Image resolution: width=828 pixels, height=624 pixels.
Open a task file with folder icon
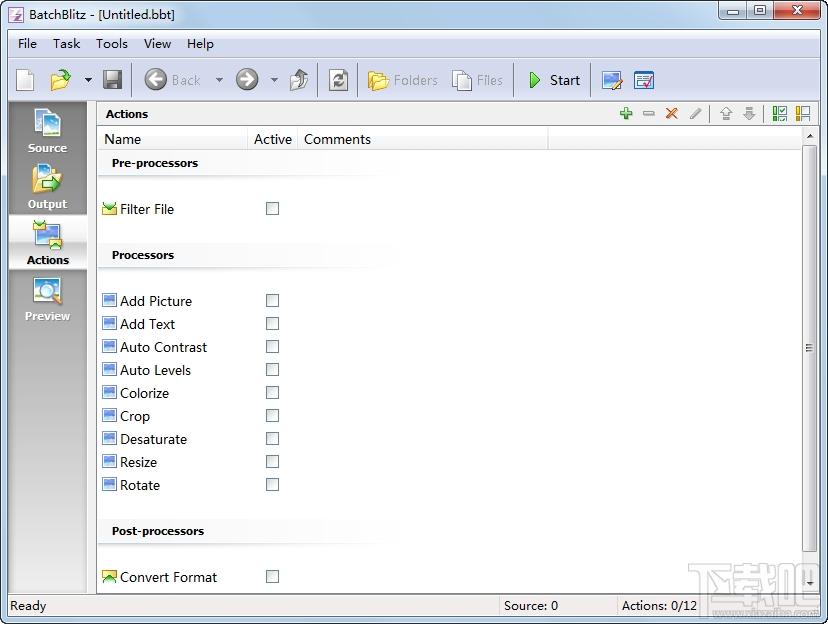[61, 80]
